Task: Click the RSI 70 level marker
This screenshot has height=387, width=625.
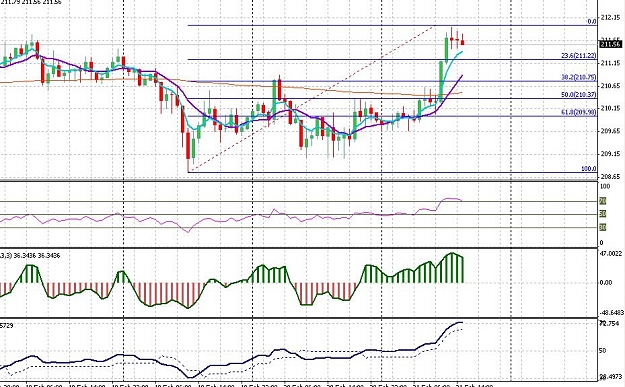Action: [x=603, y=201]
